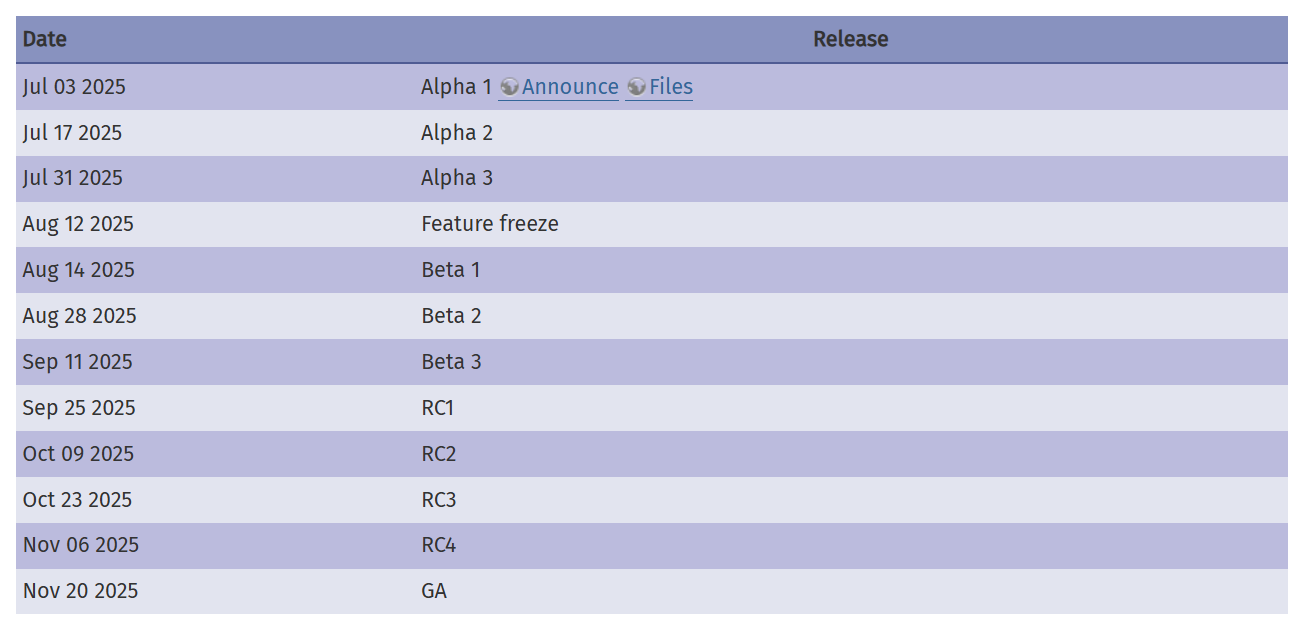Image resolution: width=1297 pixels, height=624 pixels.
Task: Open the Alpha 1 Announce link
Action: [x=570, y=87]
